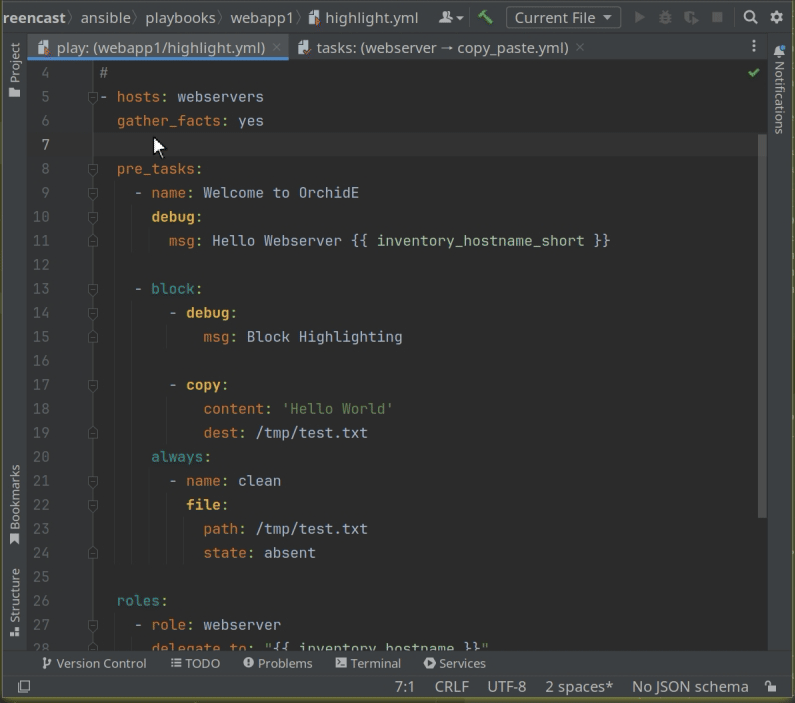Open the Current File run configuration dropdown
The image size is (795, 703).
[562, 17]
